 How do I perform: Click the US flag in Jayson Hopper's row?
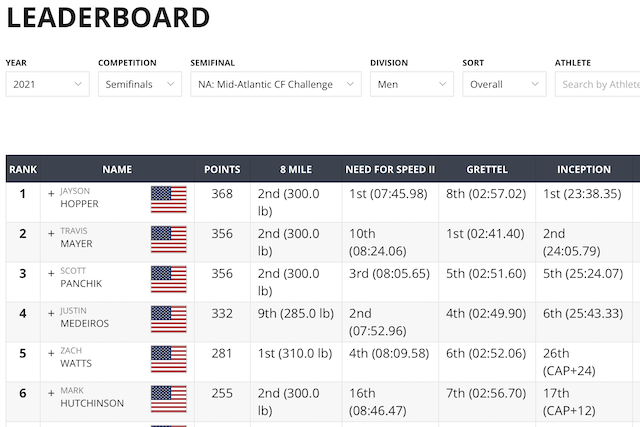(x=169, y=200)
